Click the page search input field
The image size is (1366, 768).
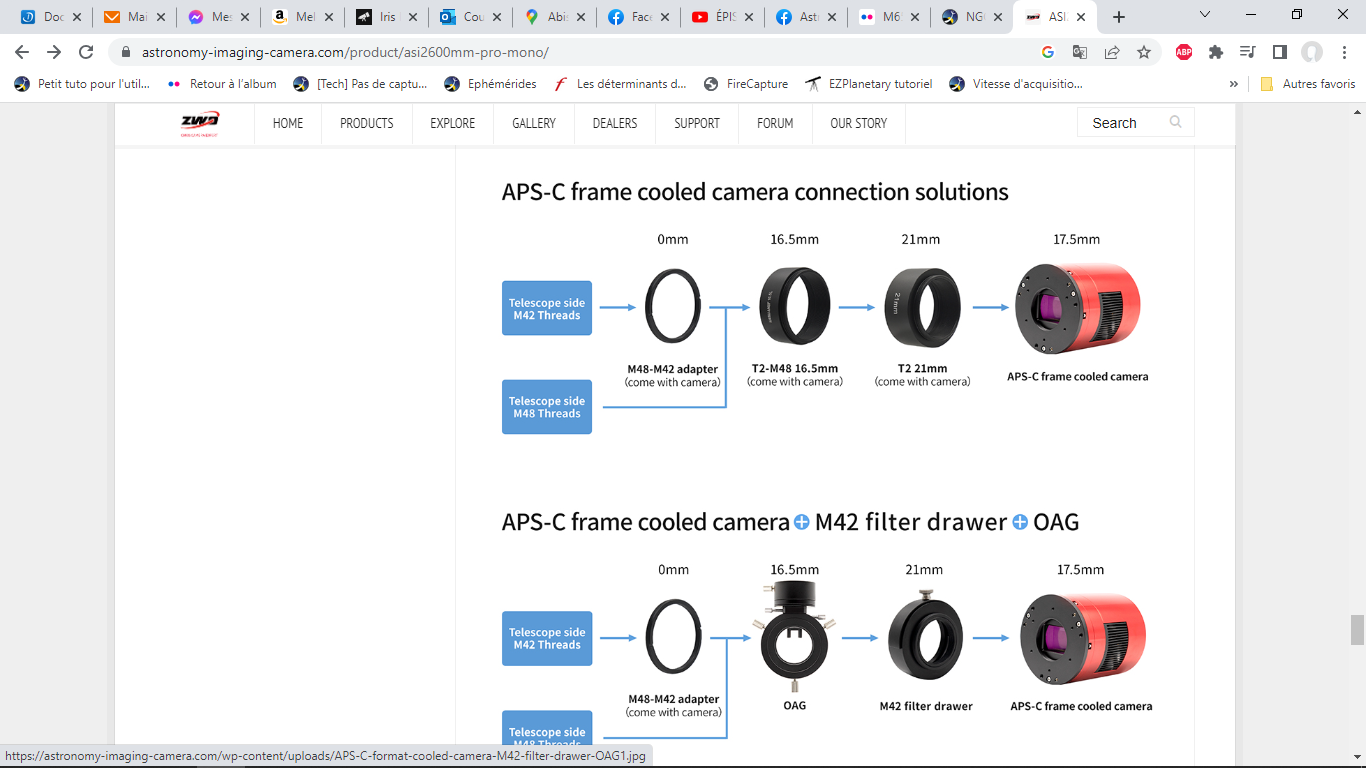(x=1124, y=123)
